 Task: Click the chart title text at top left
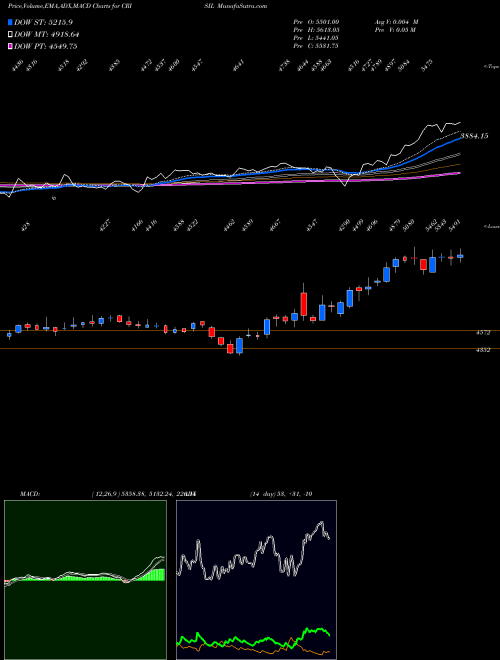point(70,6)
